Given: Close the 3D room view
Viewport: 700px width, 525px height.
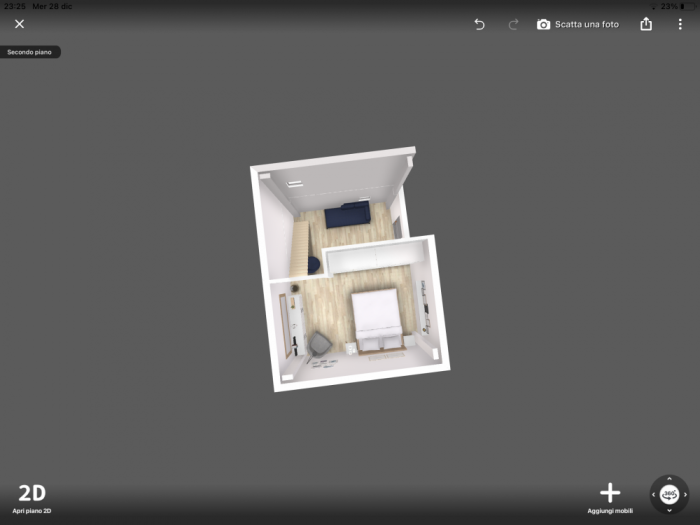Looking at the screenshot, I should [19, 24].
